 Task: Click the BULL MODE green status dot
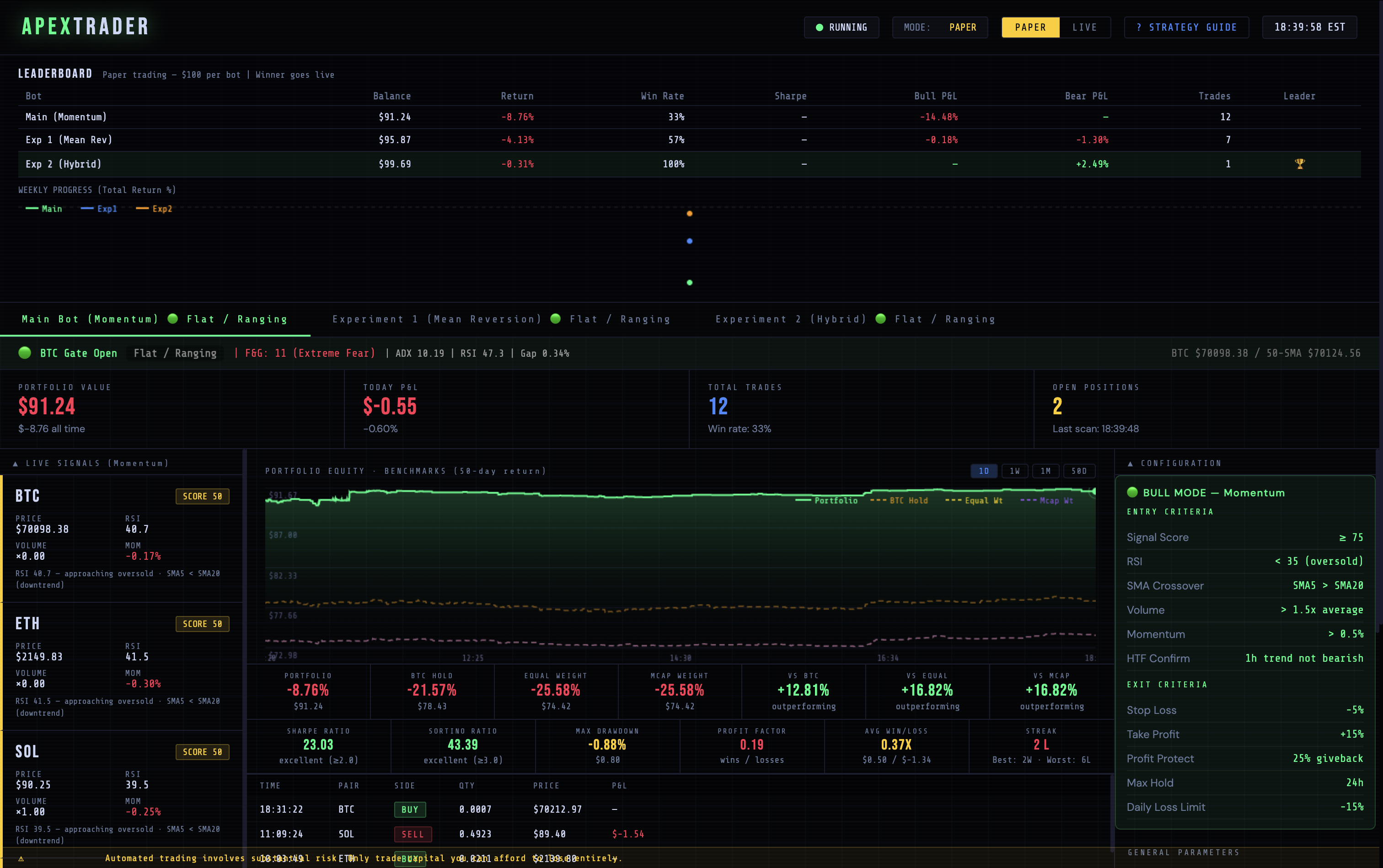[1132, 492]
